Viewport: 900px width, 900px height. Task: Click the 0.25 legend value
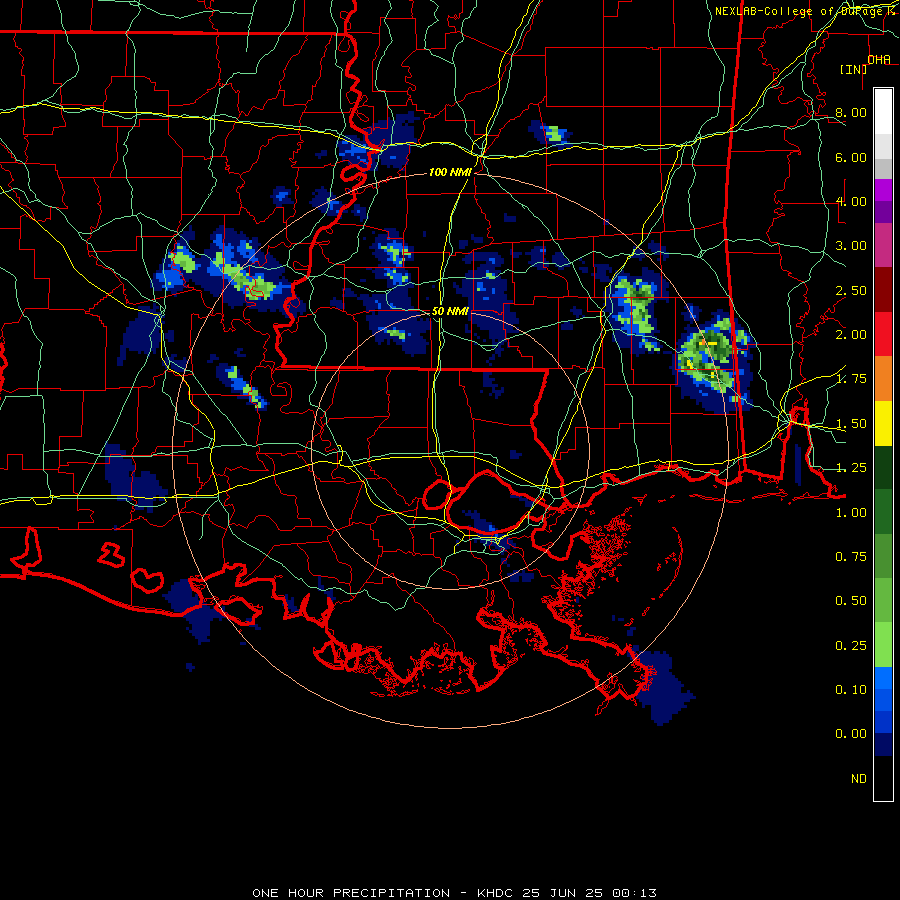851,646
